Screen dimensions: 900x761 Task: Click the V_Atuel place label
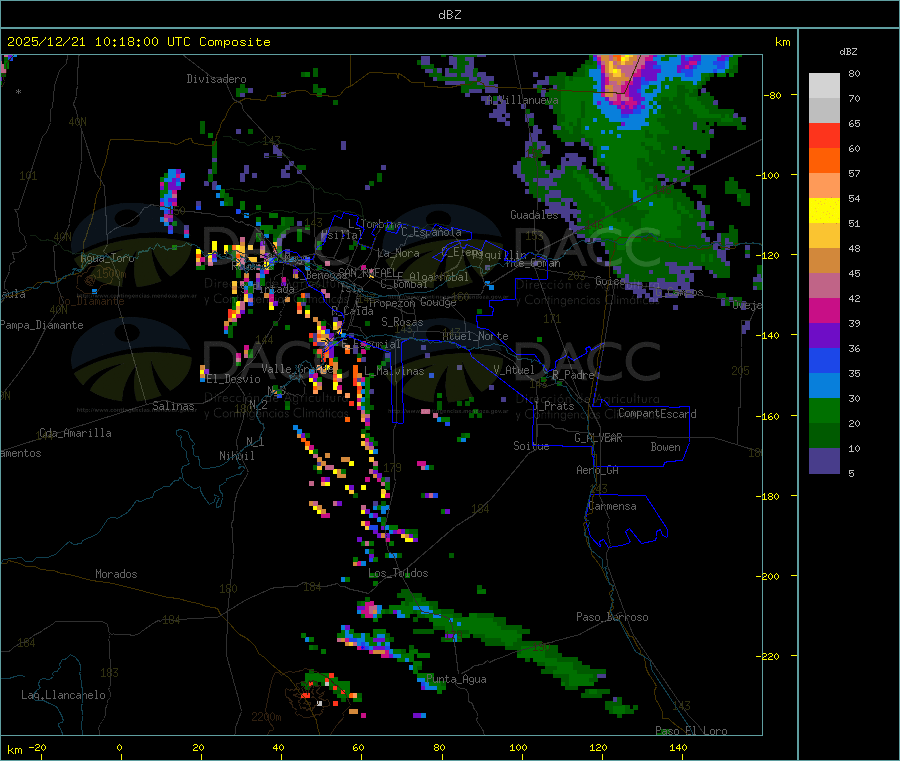514,370
